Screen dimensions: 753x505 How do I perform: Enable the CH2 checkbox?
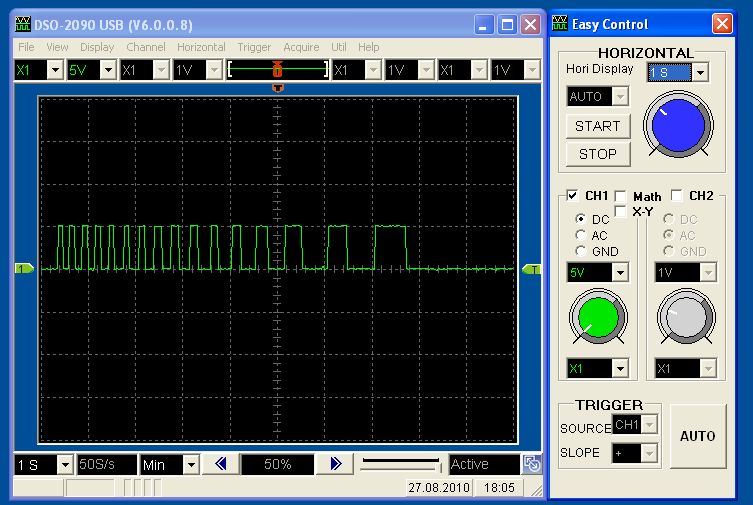(677, 196)
